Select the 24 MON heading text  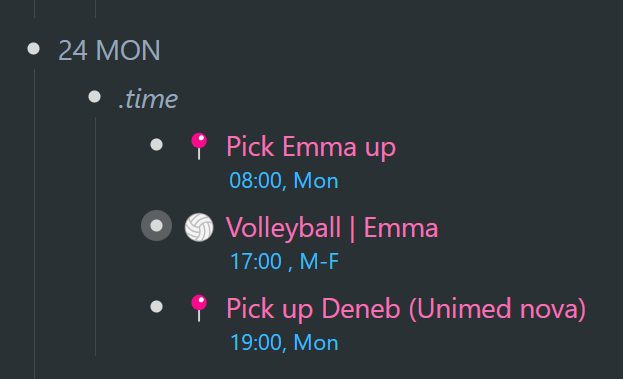(109, 50)
